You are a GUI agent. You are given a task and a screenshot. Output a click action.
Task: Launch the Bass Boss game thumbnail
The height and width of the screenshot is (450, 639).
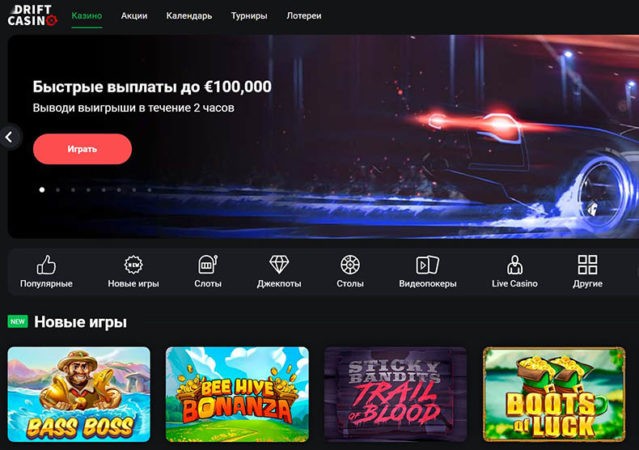pyautogui.click(x=79, y=394)
